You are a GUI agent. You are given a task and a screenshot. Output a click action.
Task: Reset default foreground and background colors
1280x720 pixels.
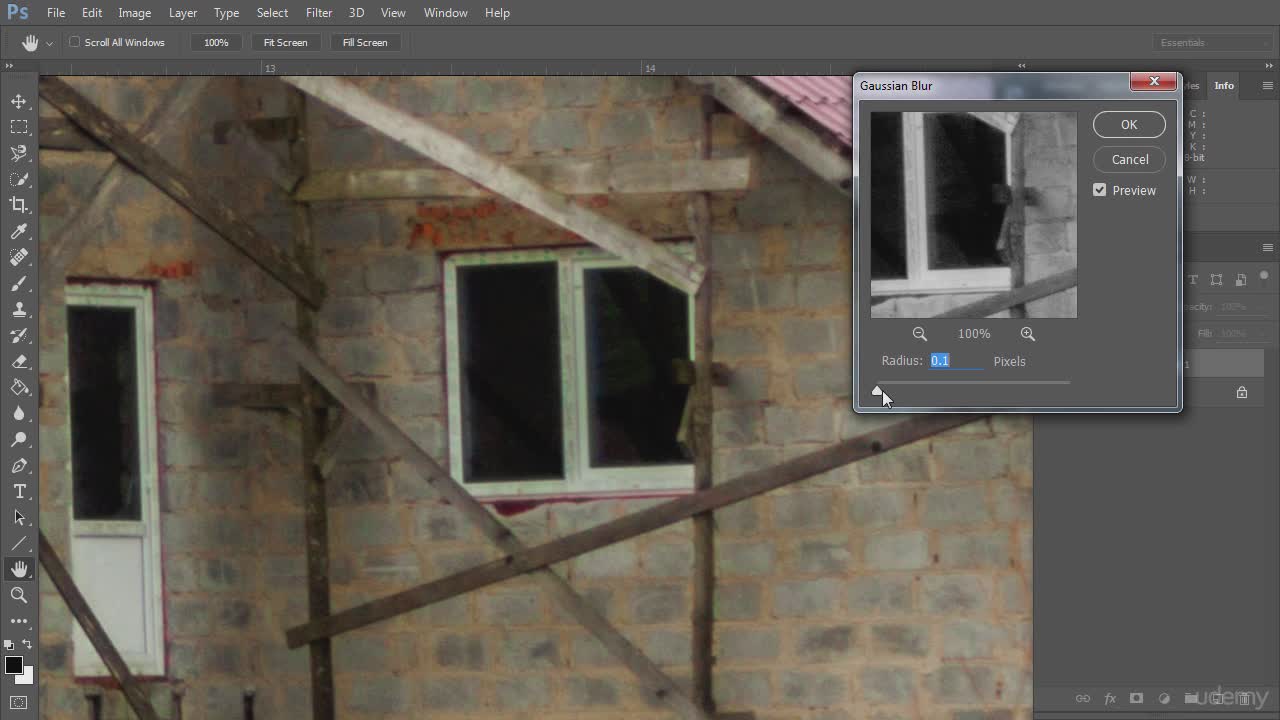[x=10, y=645]
